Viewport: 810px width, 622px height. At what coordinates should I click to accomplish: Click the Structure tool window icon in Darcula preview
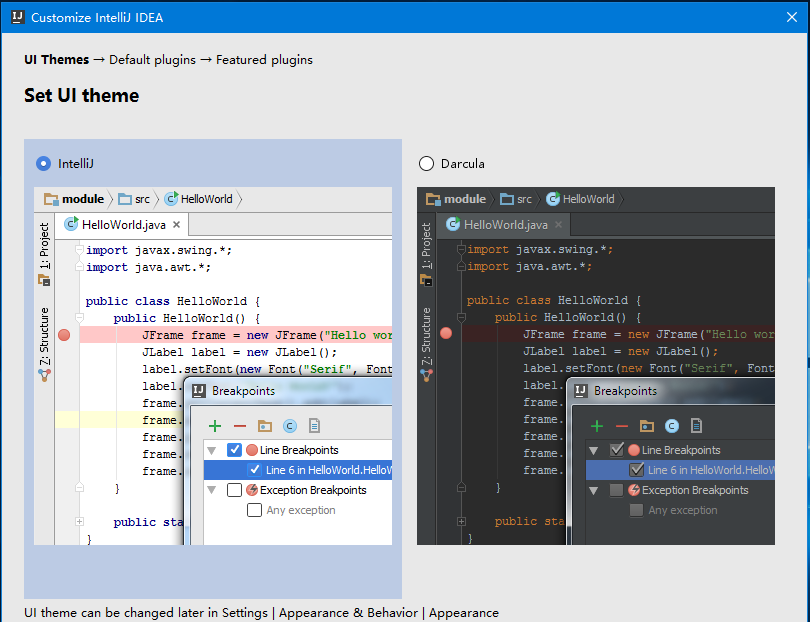(426, 375)
